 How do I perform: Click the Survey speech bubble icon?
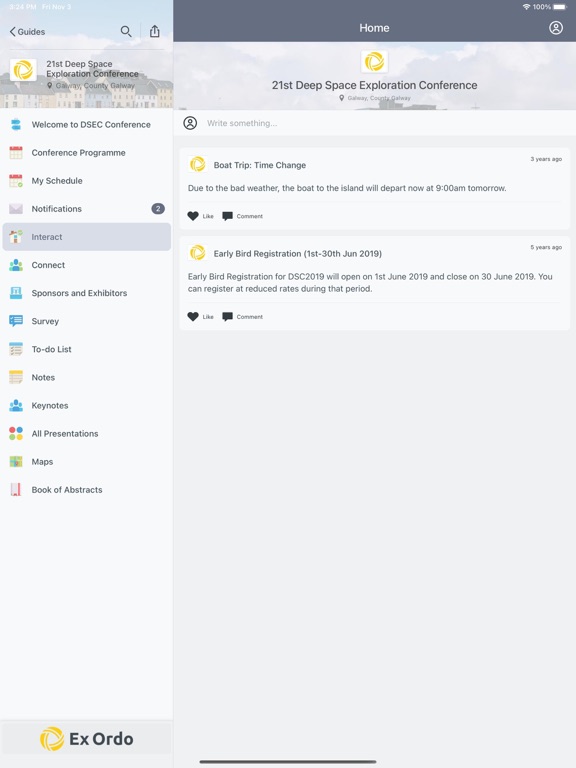16,321
